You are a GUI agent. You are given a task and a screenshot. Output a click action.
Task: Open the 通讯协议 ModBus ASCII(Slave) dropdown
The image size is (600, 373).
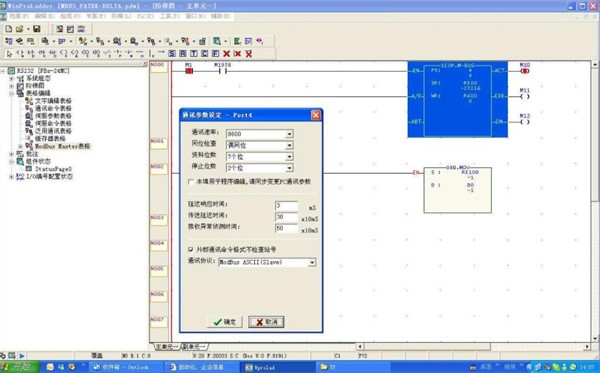pyautogui.click(x=312, y=262)
